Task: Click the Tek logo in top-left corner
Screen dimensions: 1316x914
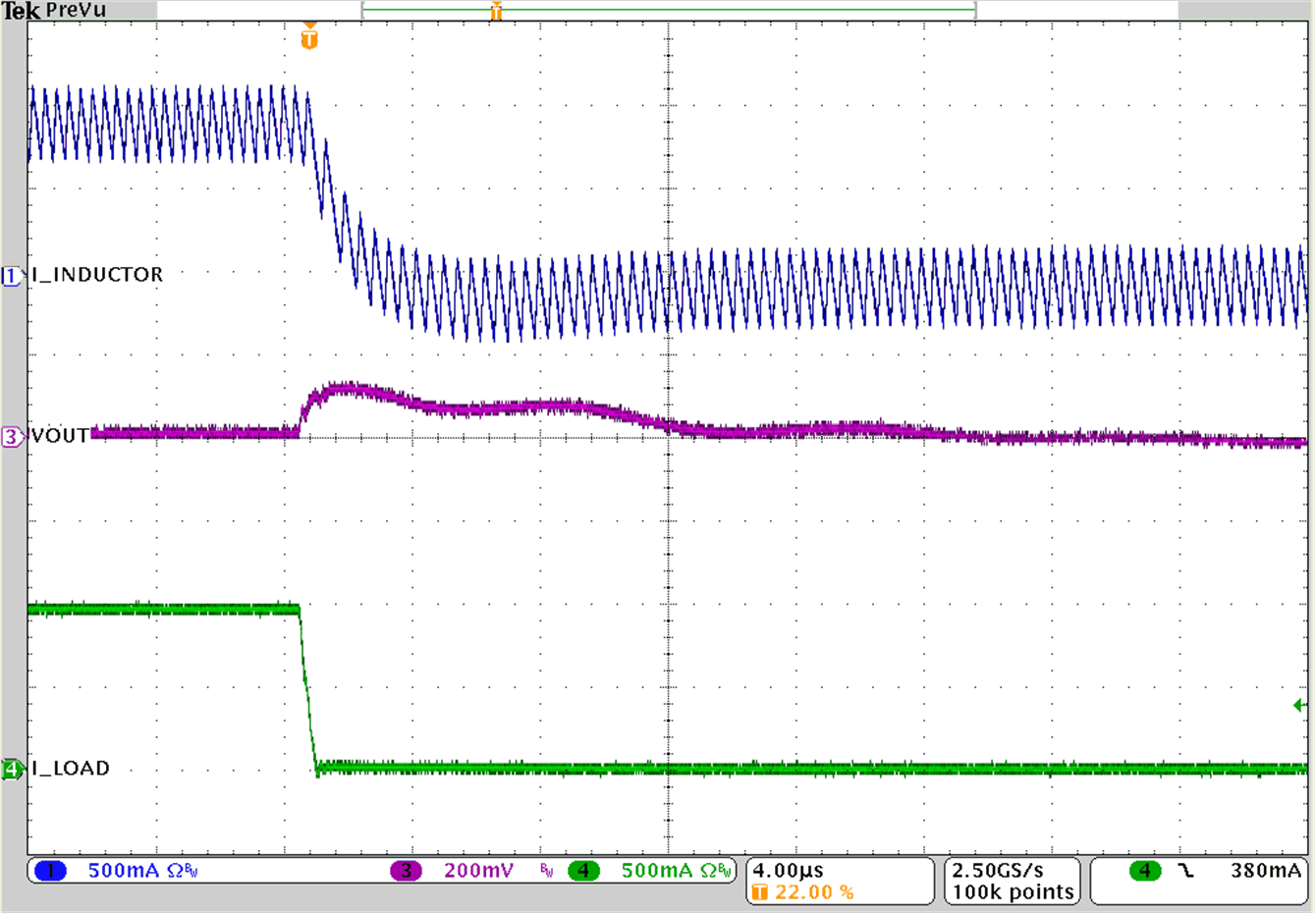Action: pos(21,11)
